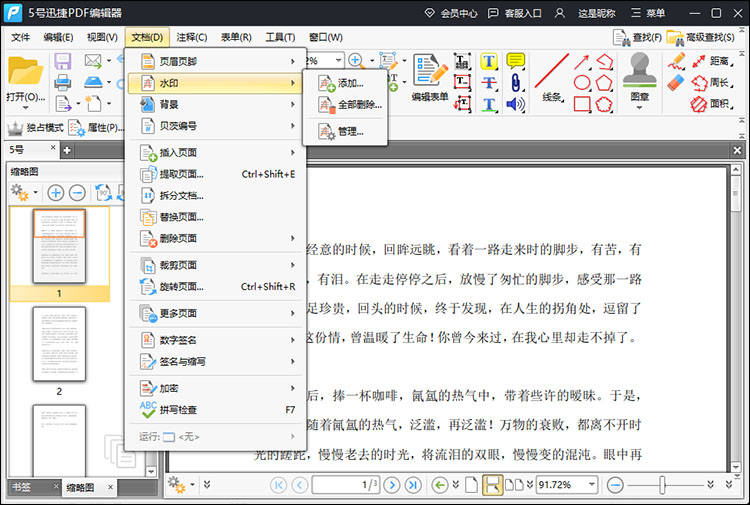Select the underline T tool
The image size is (750, 505).
click(489, 104)
